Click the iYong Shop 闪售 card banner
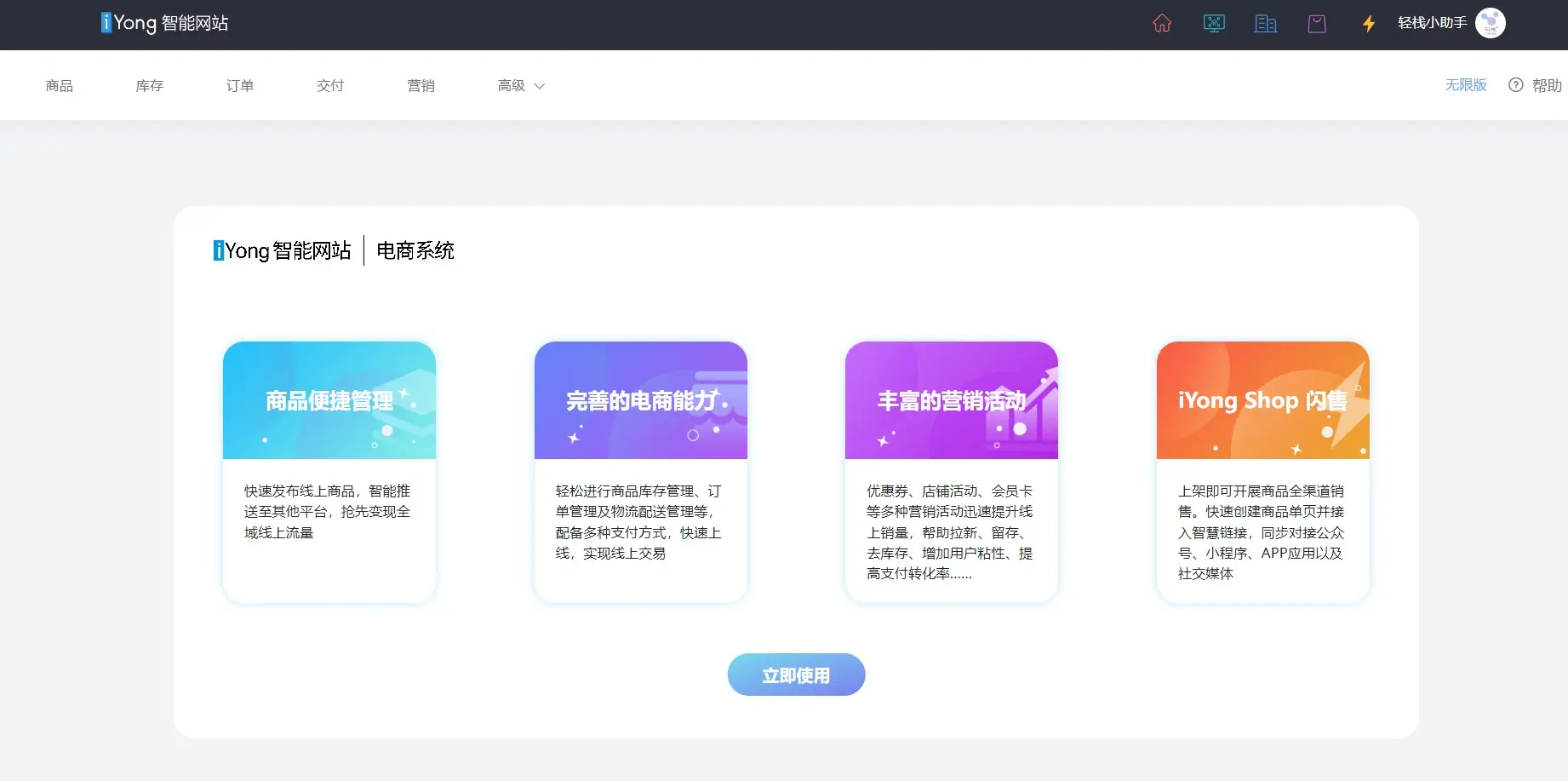The height and width of the screenshot is (781, 1568). click(1262, 399)
